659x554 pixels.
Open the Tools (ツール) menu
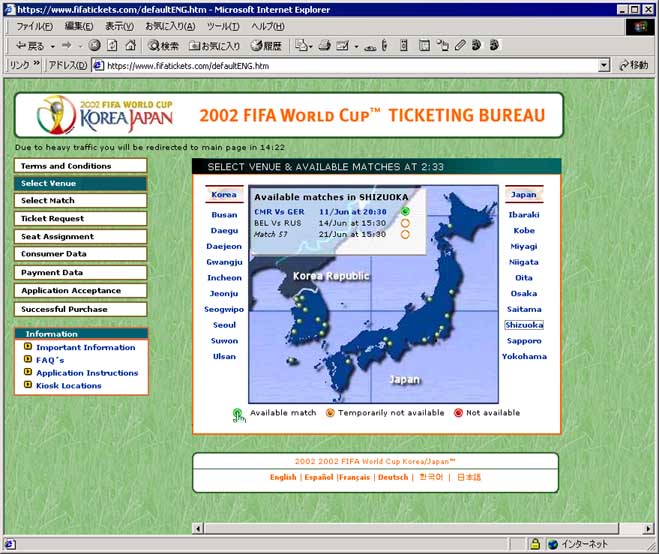[x=223, y=26]
